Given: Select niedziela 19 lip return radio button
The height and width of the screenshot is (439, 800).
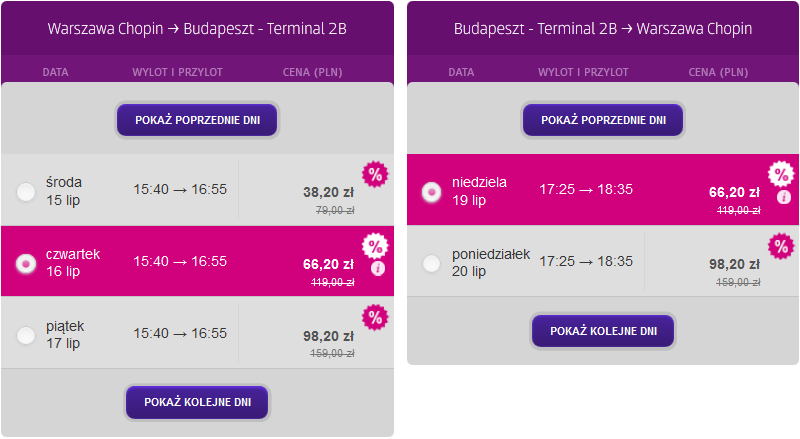Looking at the screenshot, I should click(x=432, y=192).
